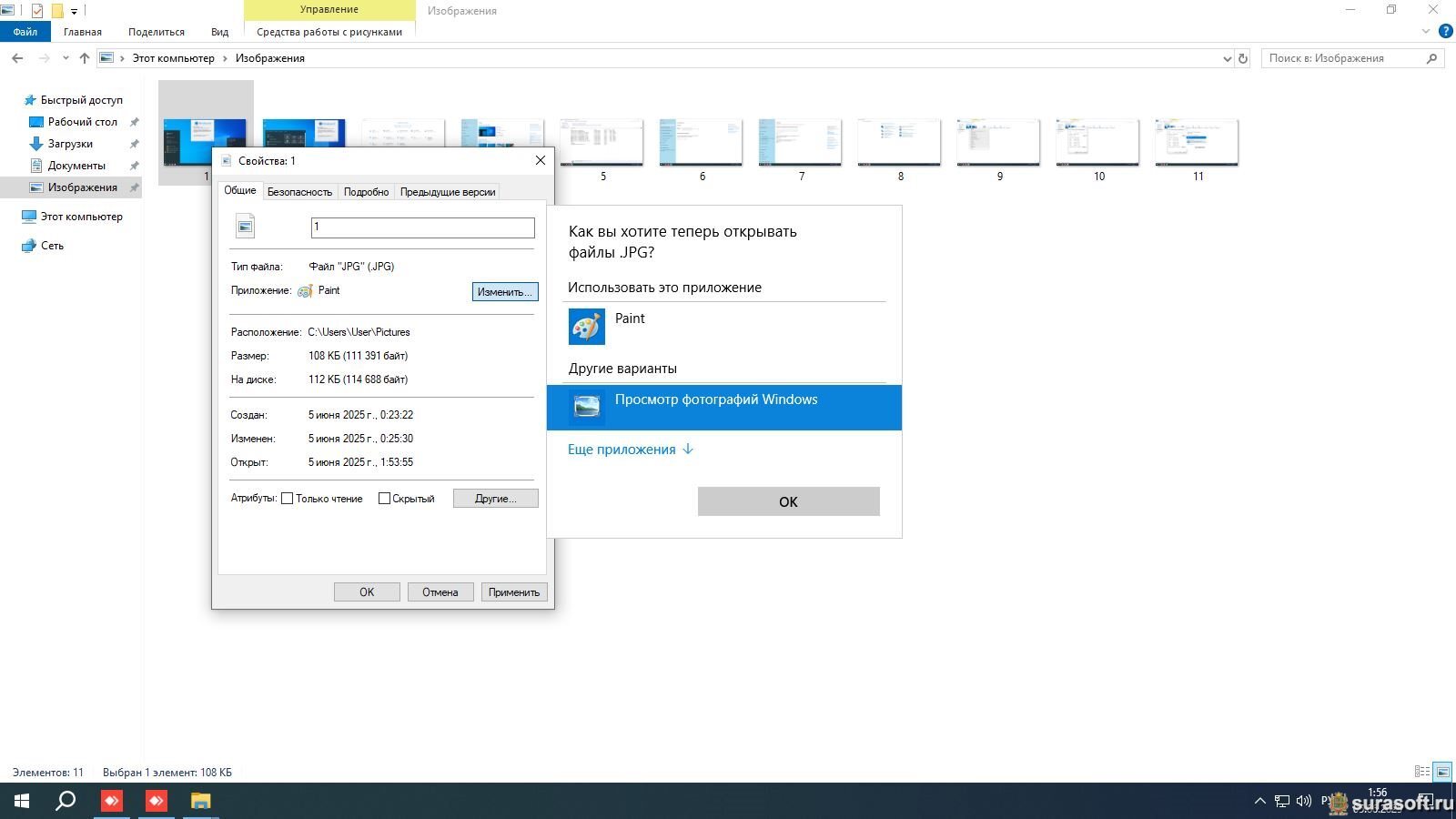This screenshot has width=1456, height=819.
Task: Expand 'Еще приложения' list
Action: 631,450
